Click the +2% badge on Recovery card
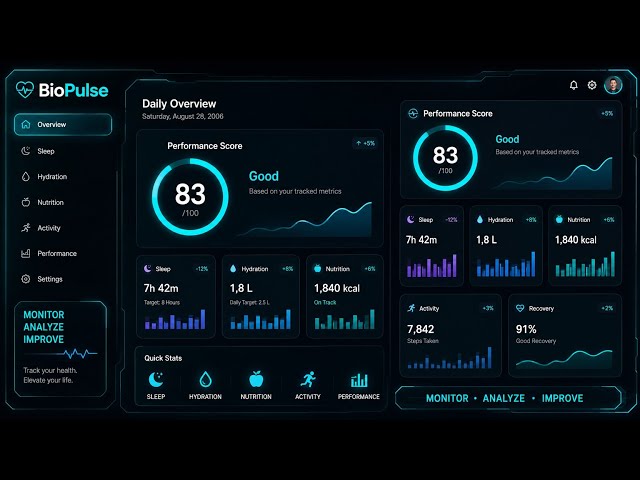Viewport: 640px width, 480px height. point(607,308)
